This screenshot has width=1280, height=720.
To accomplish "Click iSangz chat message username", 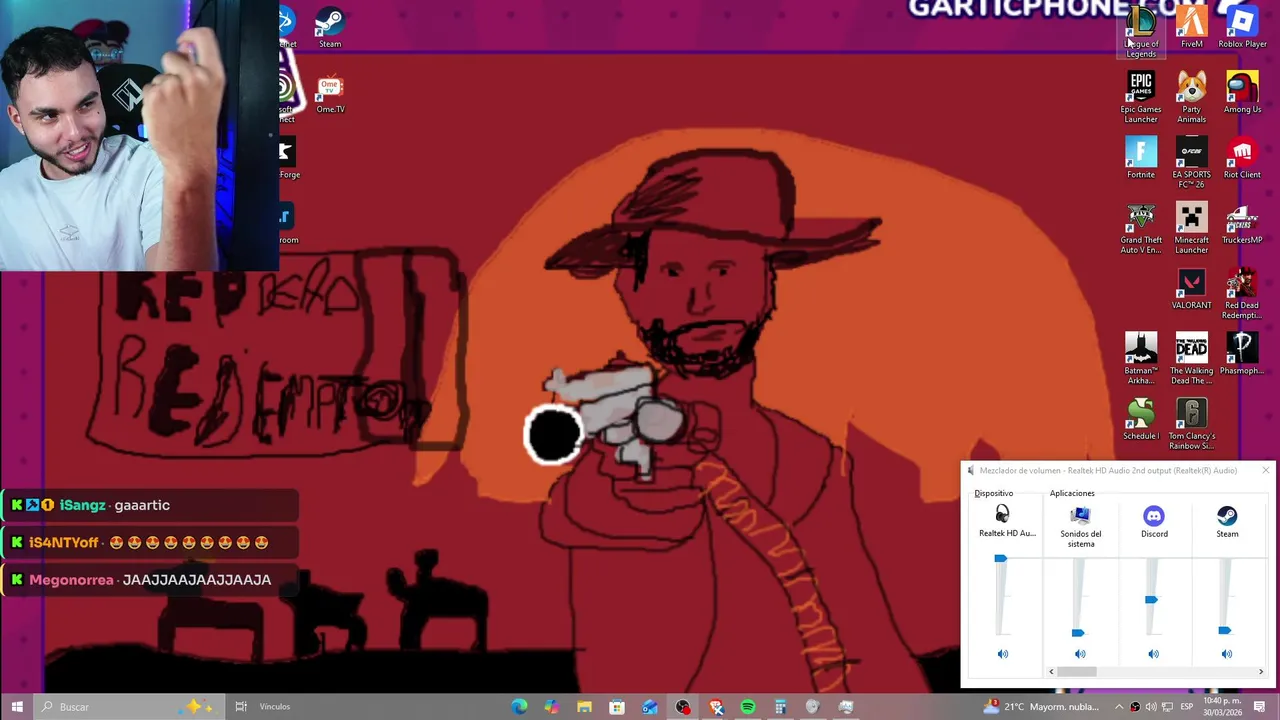I will point(82,505).
